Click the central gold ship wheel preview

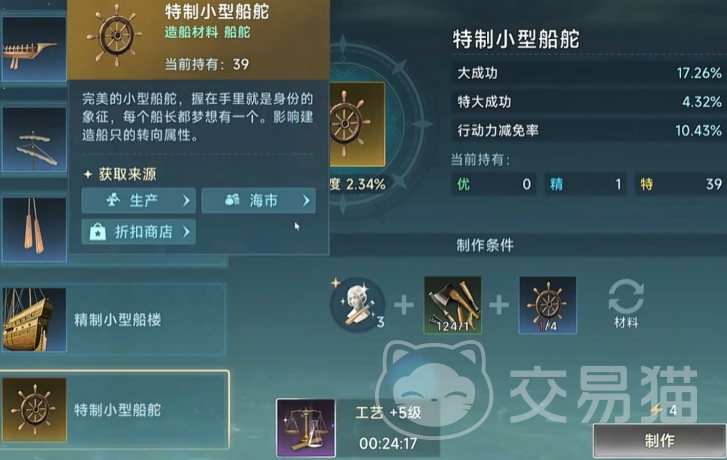pos(357,124)
